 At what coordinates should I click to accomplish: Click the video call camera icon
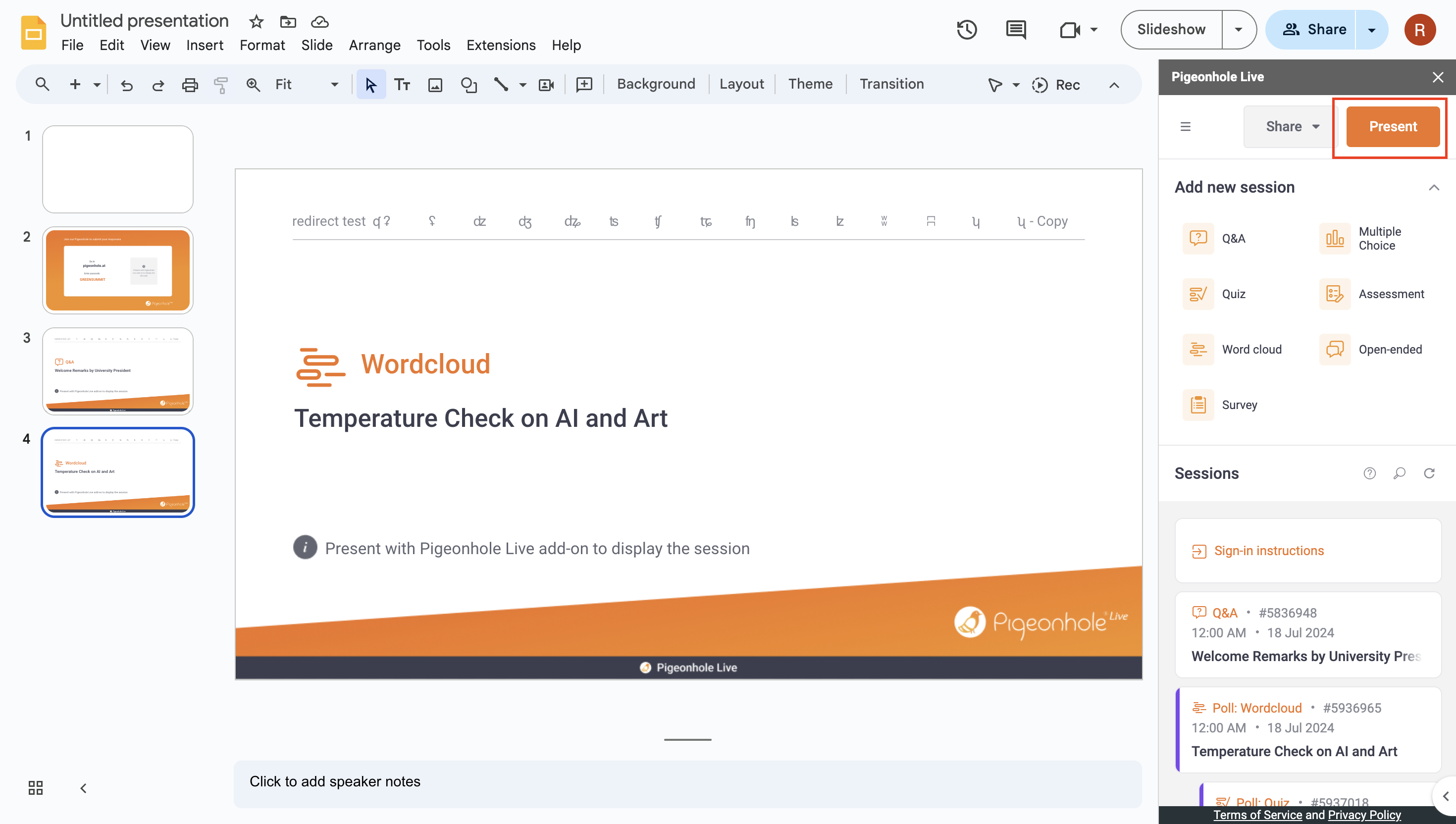[1070, 29]
